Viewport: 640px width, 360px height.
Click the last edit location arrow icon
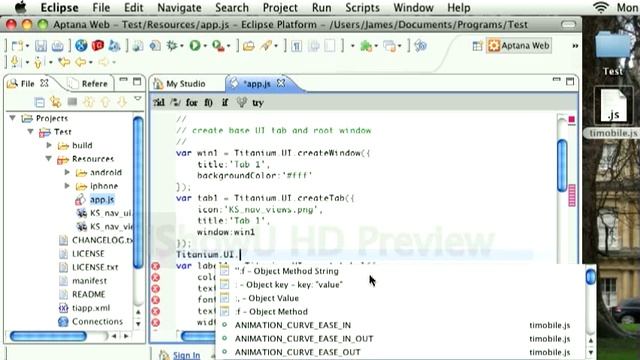tap(64, 62)
